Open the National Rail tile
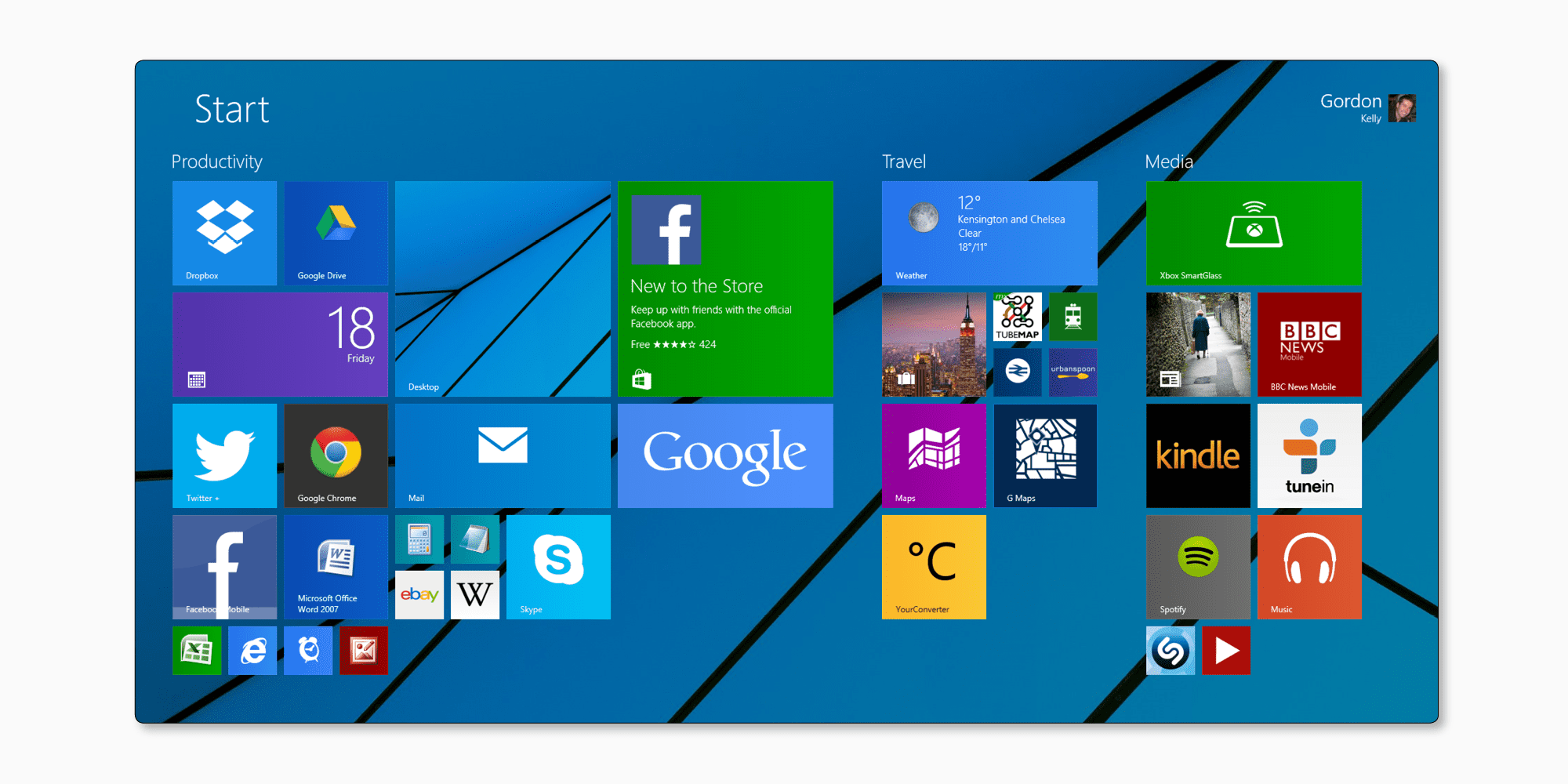Screen dimensions: 1568x784 point(1018,372)
